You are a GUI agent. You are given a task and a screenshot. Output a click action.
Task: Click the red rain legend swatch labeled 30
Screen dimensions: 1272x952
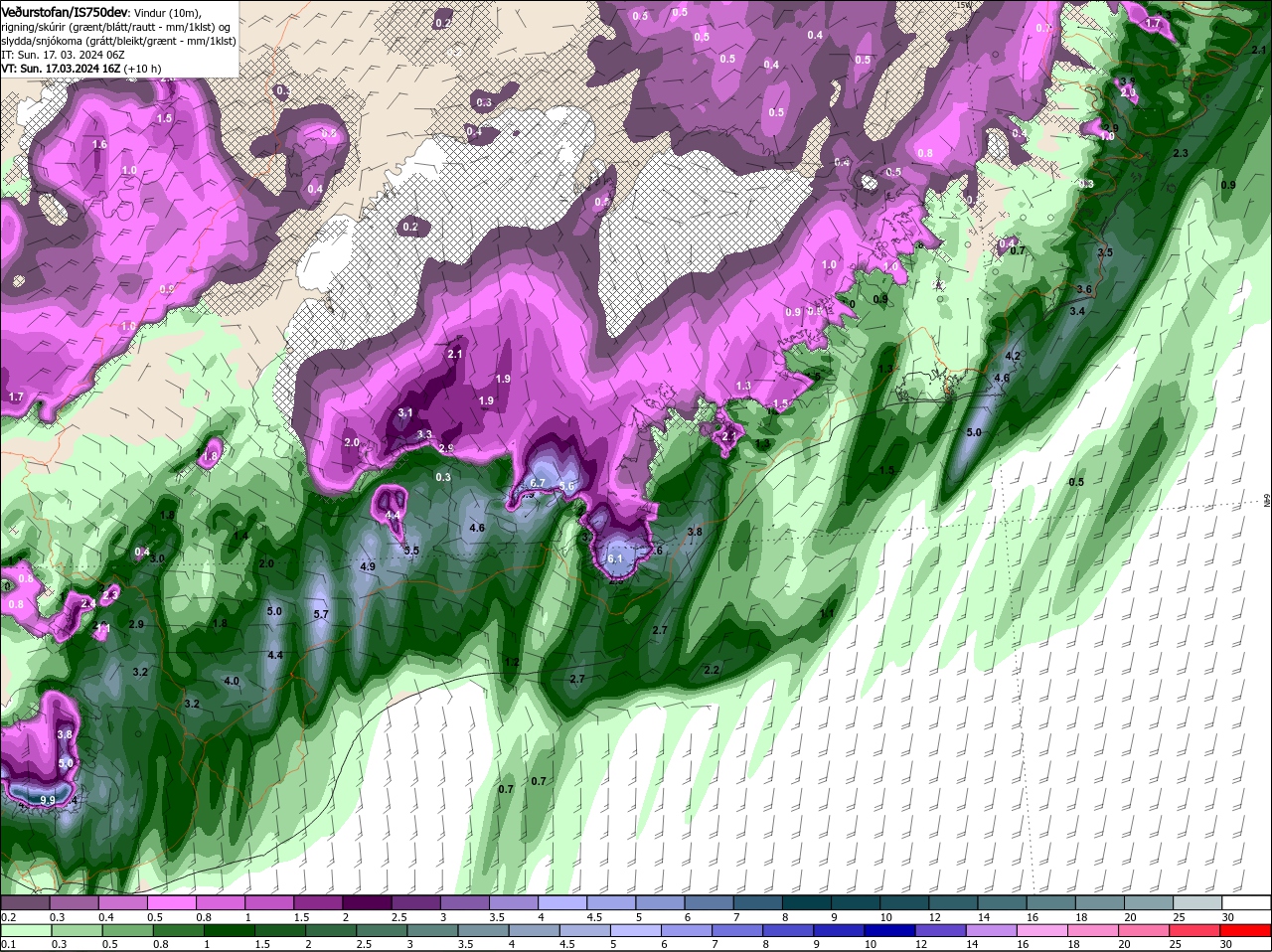point(1247,931)
